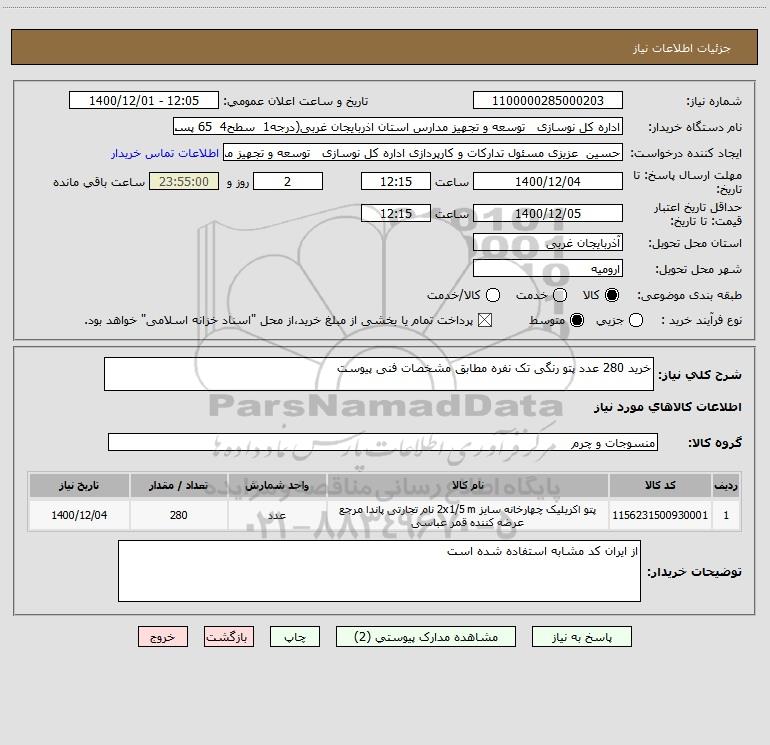Click the ساعت باقی مانده label
Screen dimensions: 770x745
pos(99,182)
